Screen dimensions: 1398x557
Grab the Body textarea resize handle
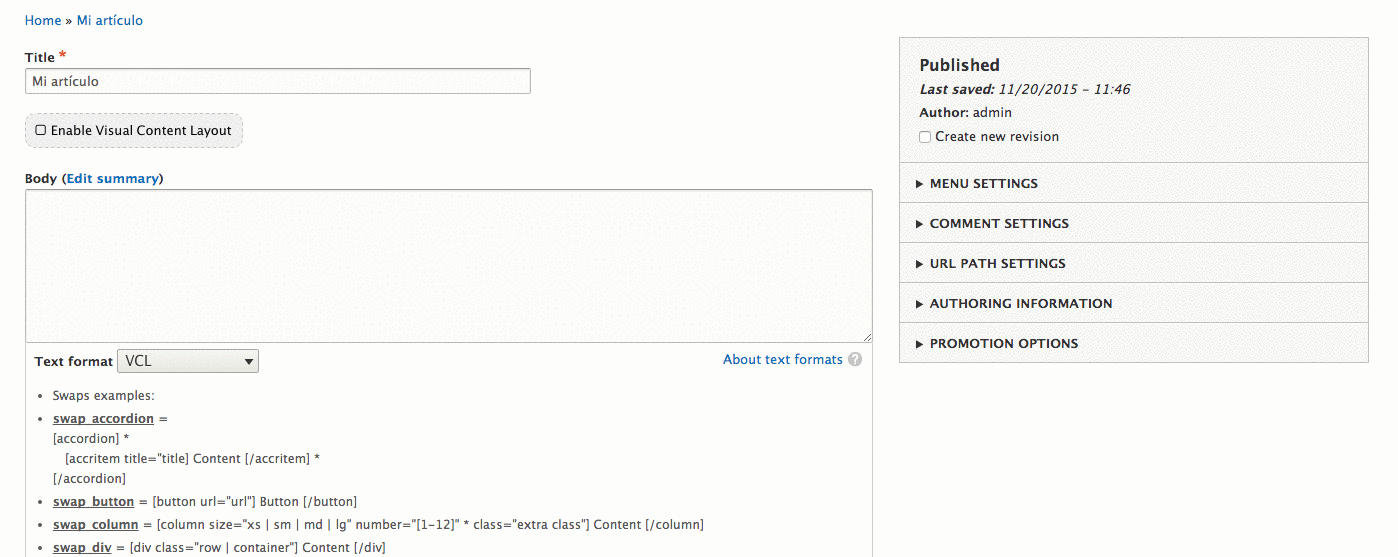point(866,336)
